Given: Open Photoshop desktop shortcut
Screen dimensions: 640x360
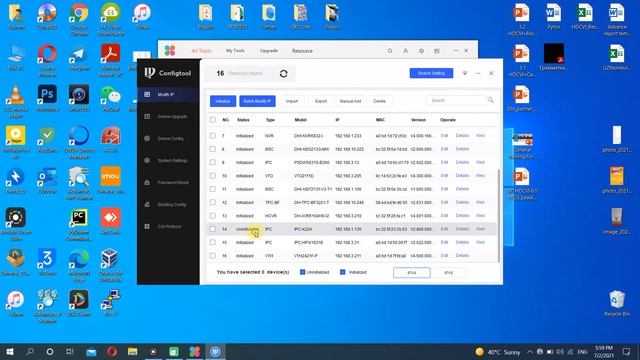Looking at the screenshot, I should [47, 98].
